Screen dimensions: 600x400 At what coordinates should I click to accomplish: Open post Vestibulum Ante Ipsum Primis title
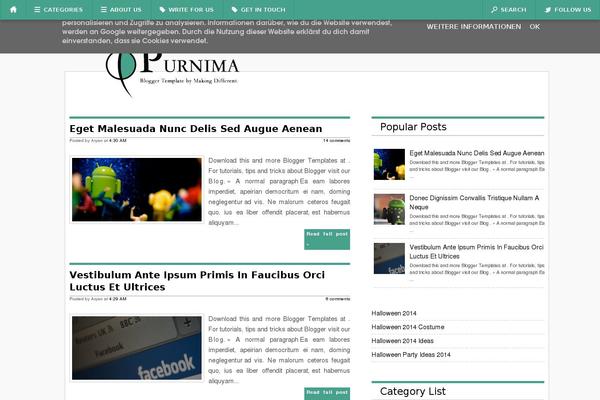197,281
